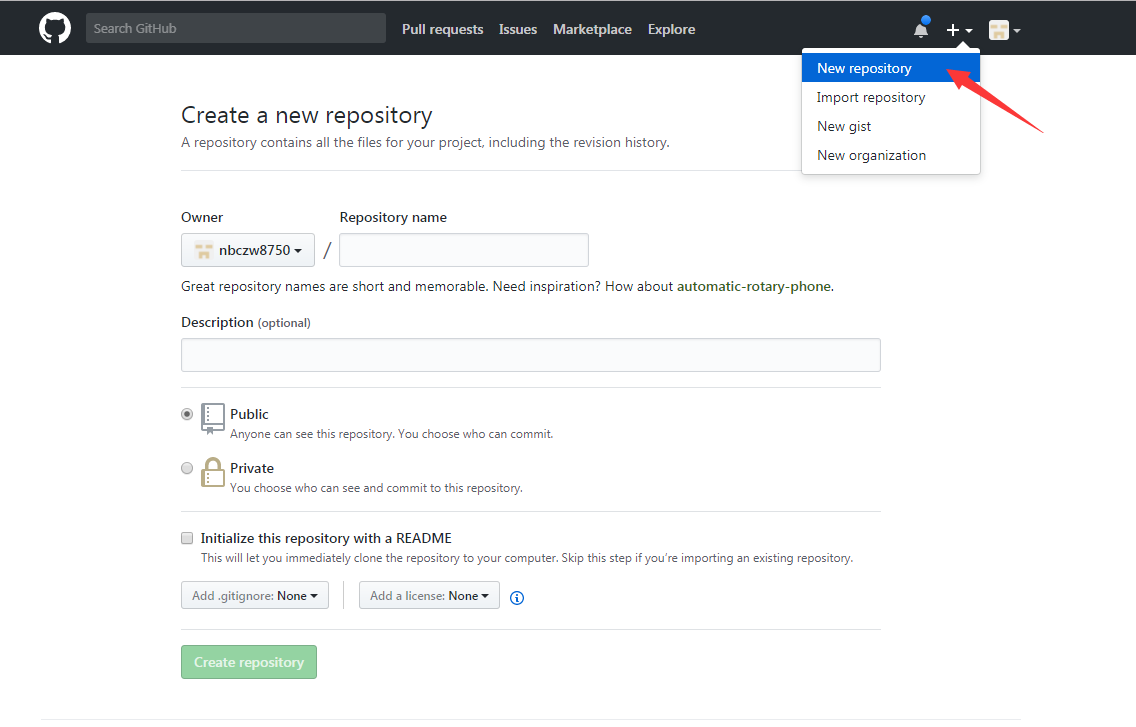The width and height of the screenshot is (1136, 727).
Task: Click the license info circle icon
Action: pyautogui.click(x=517, y=597)
